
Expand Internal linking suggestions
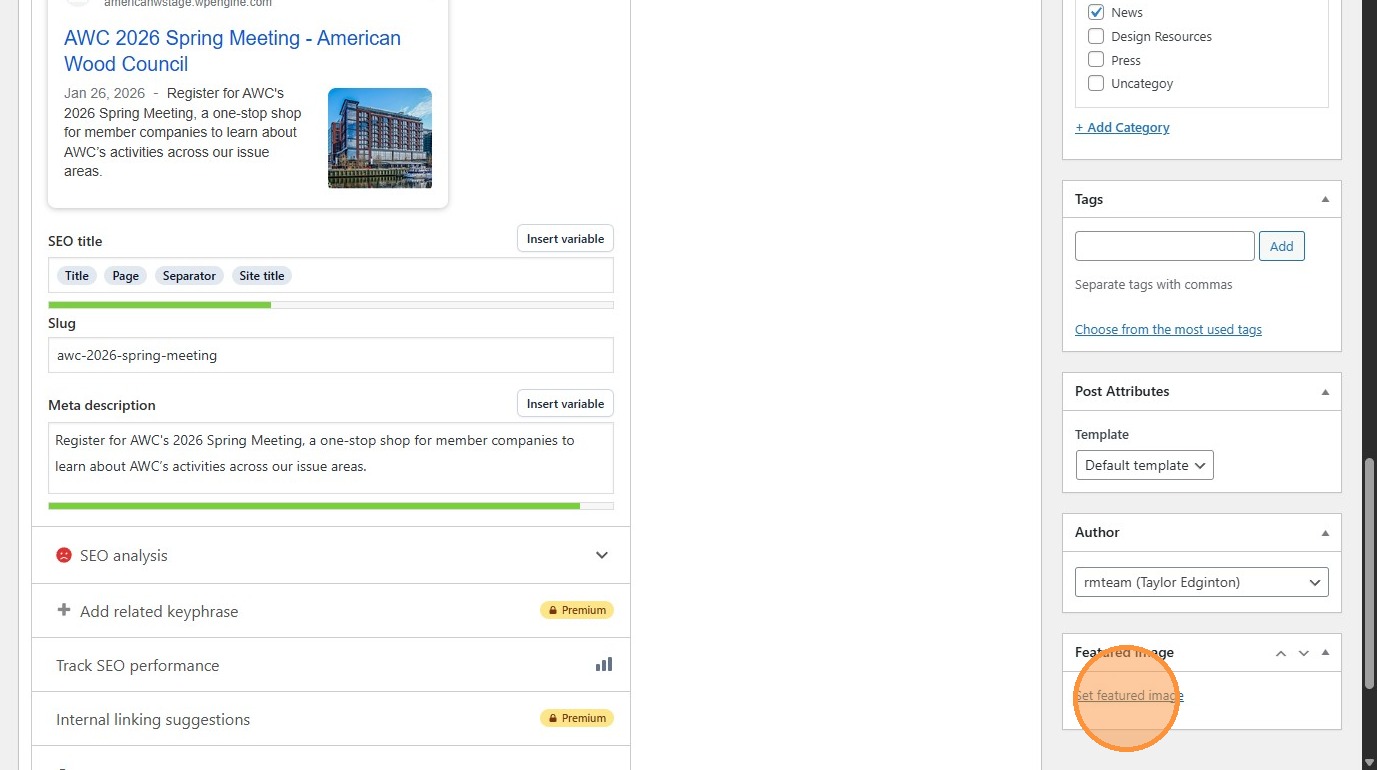pos(331,719)
